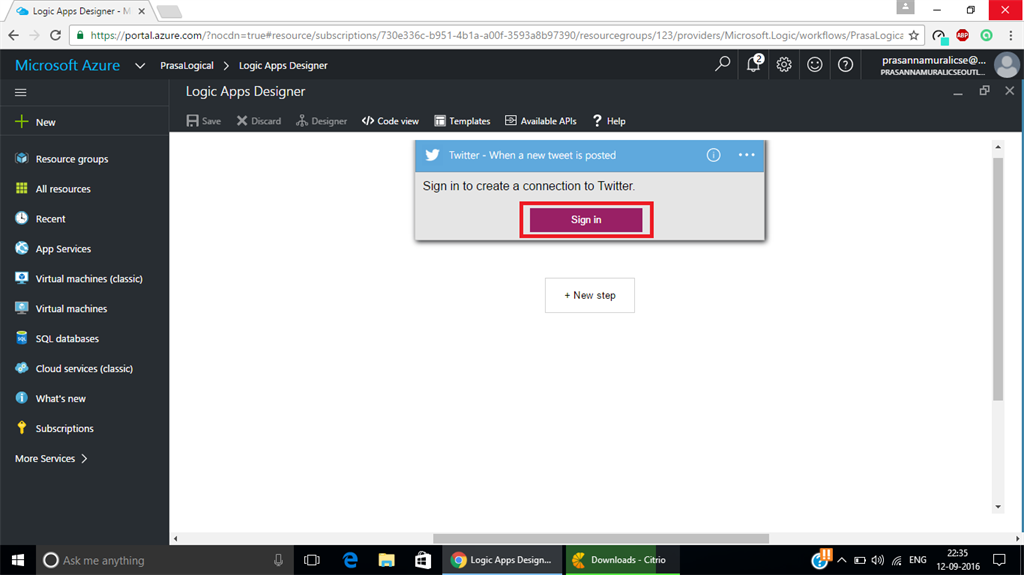This screenshot has height=575, width=1024.
Task: Switch to Designer view
Action: (x=321, y=121)
